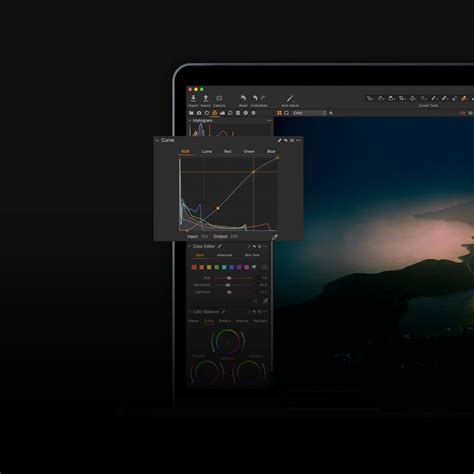Select Color Balance Master tab
The image size is (474, 474).
point(194,321)
